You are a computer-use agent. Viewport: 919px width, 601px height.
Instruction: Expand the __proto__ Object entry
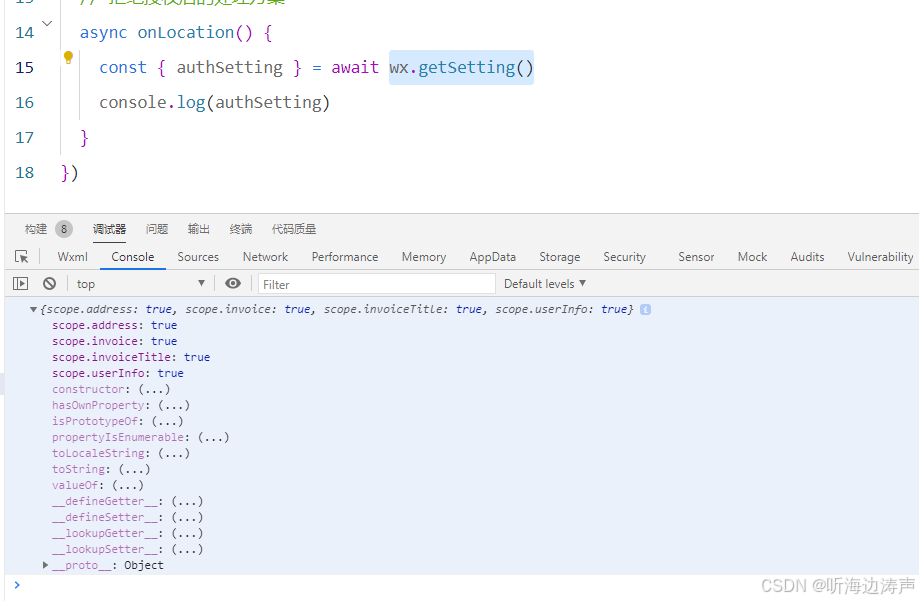pyautogui.click(x=45, y=564)
